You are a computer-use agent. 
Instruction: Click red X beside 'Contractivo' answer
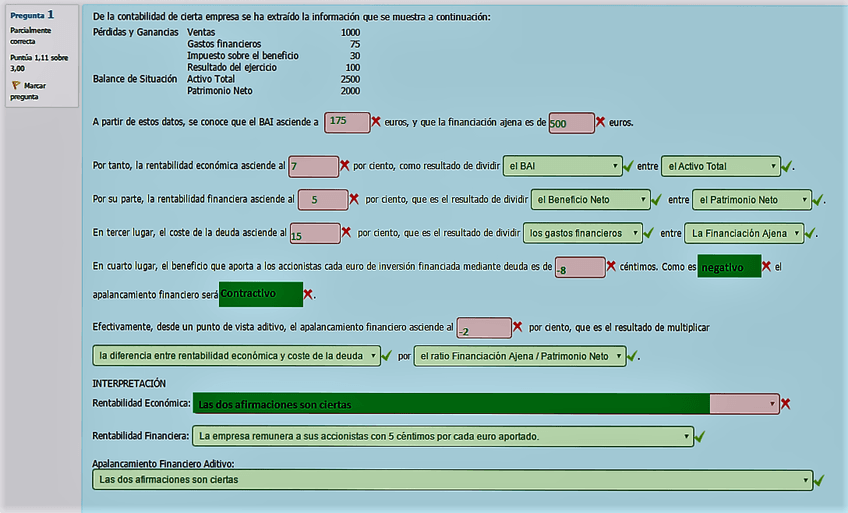pos(308,295)
